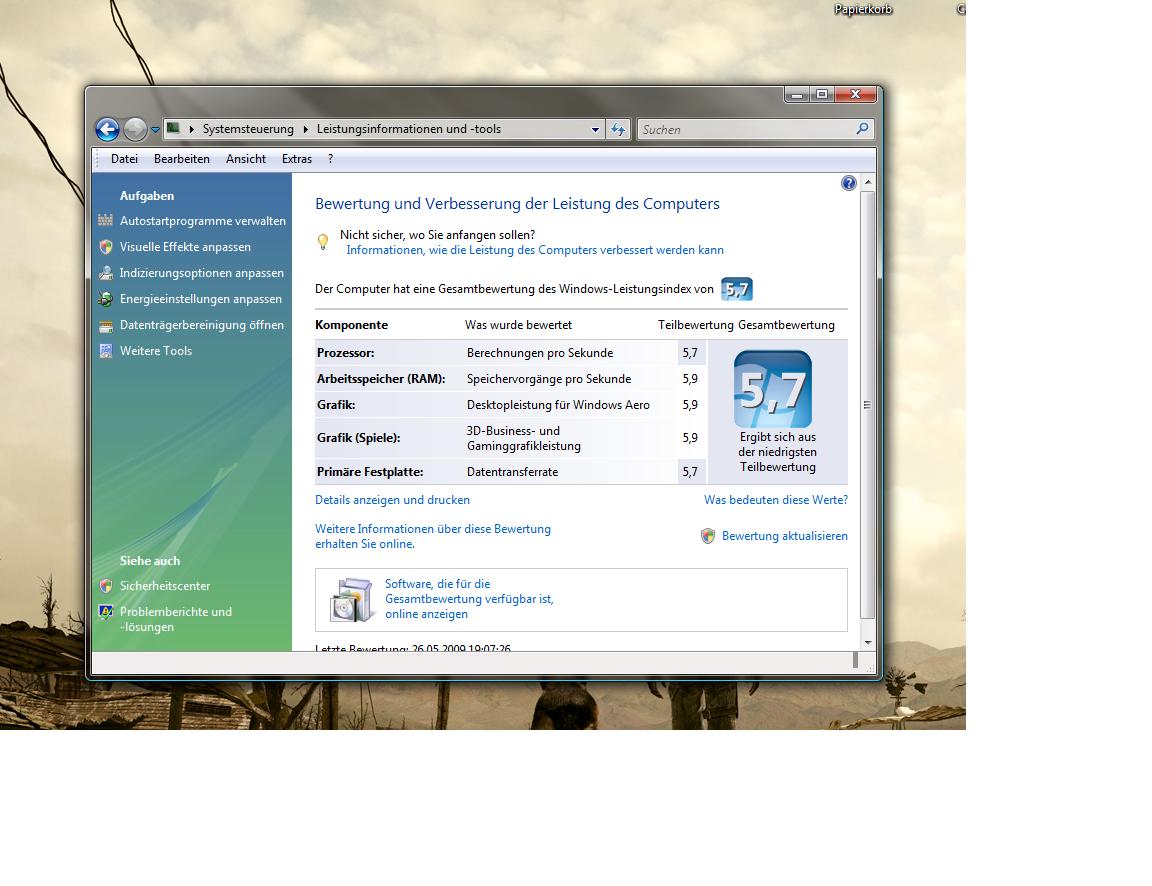Select Leistungsinformationen und -tools breadcrumb
The height and width of the screenshot is (886, 1152).
click(408, 129)
